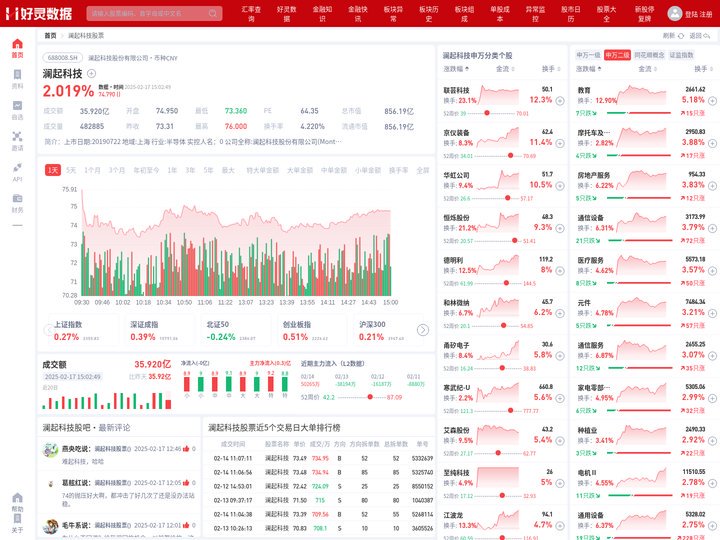
Task: Sort sector list by 金流
Action: 647,69
